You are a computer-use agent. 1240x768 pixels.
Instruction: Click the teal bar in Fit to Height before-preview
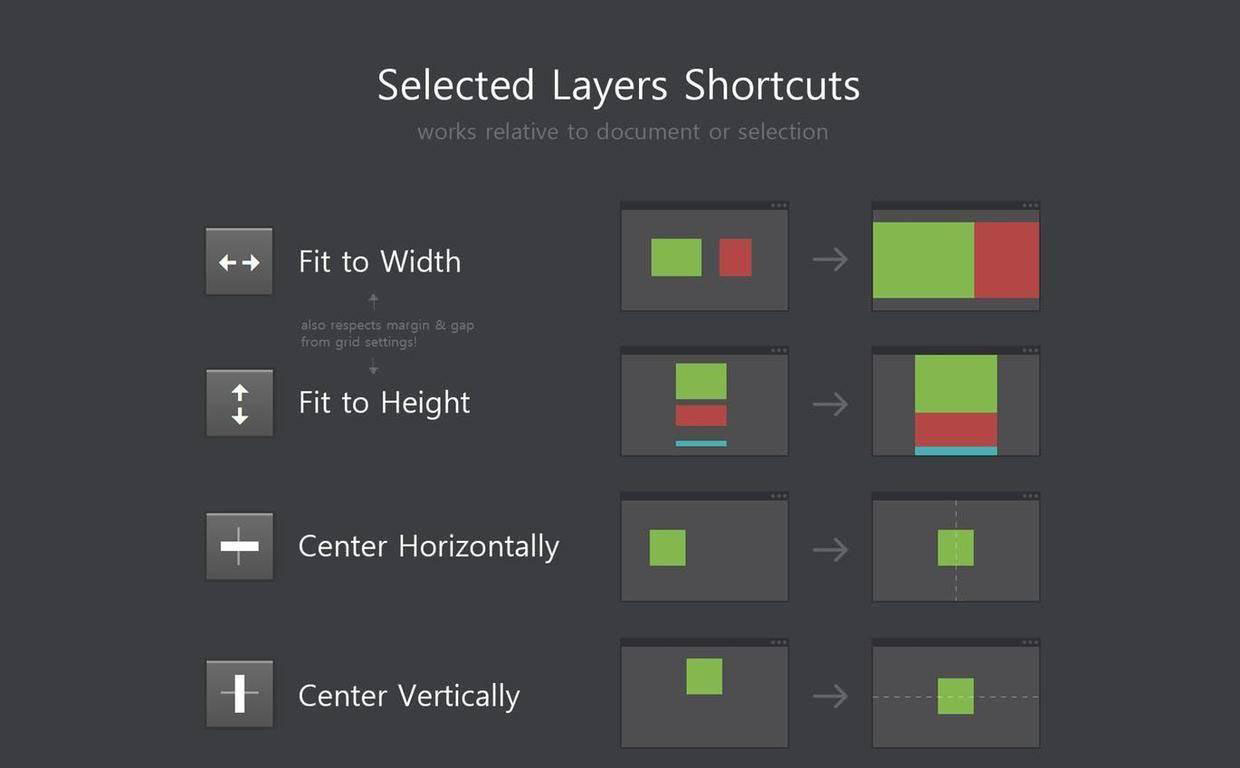click(x=701, y=443)
